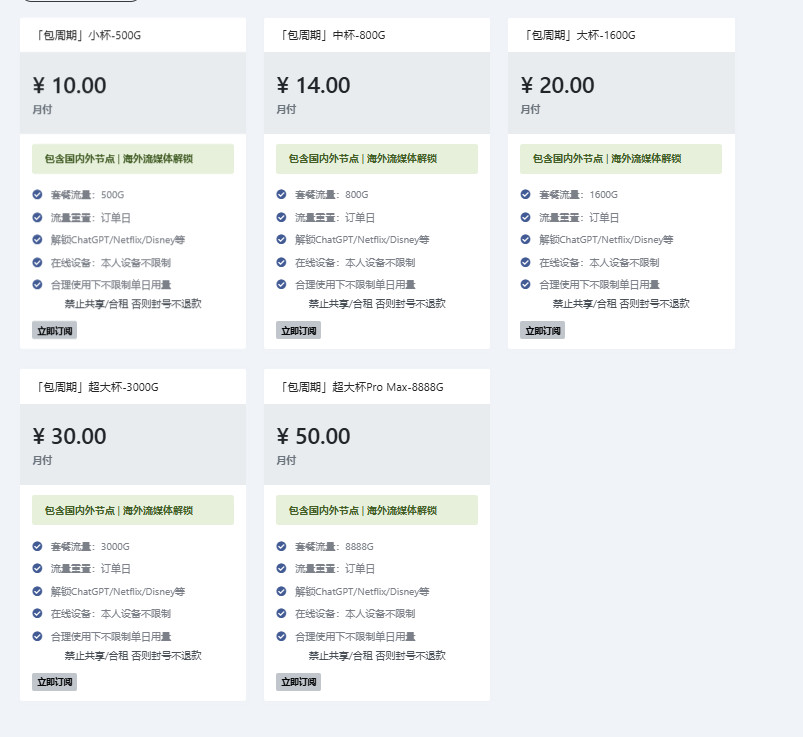Click check icon beside 套餐流量: 8888G
Screen dimensions: 803x737
282,546
